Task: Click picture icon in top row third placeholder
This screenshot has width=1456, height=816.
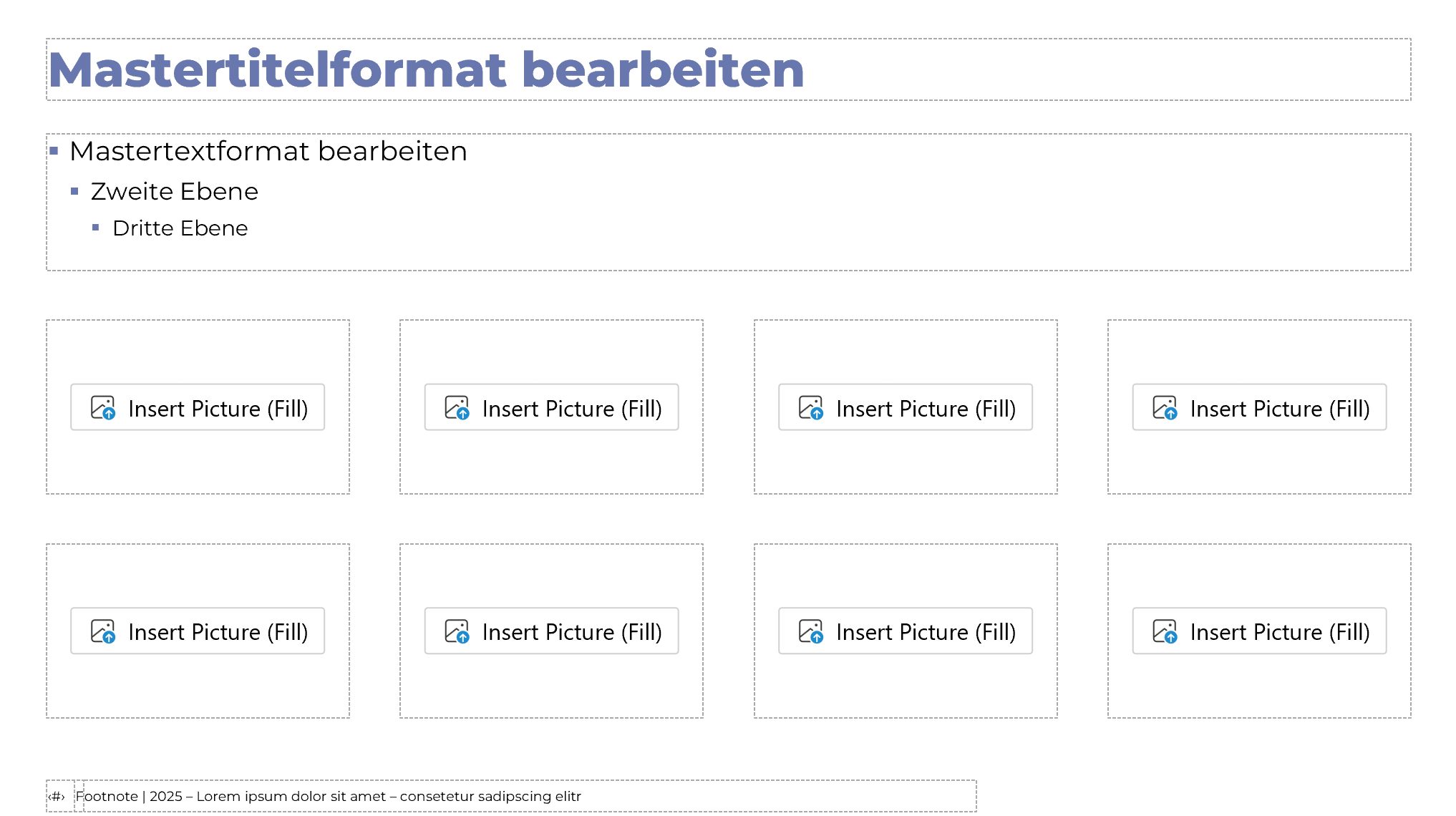Action: (811, 408)
